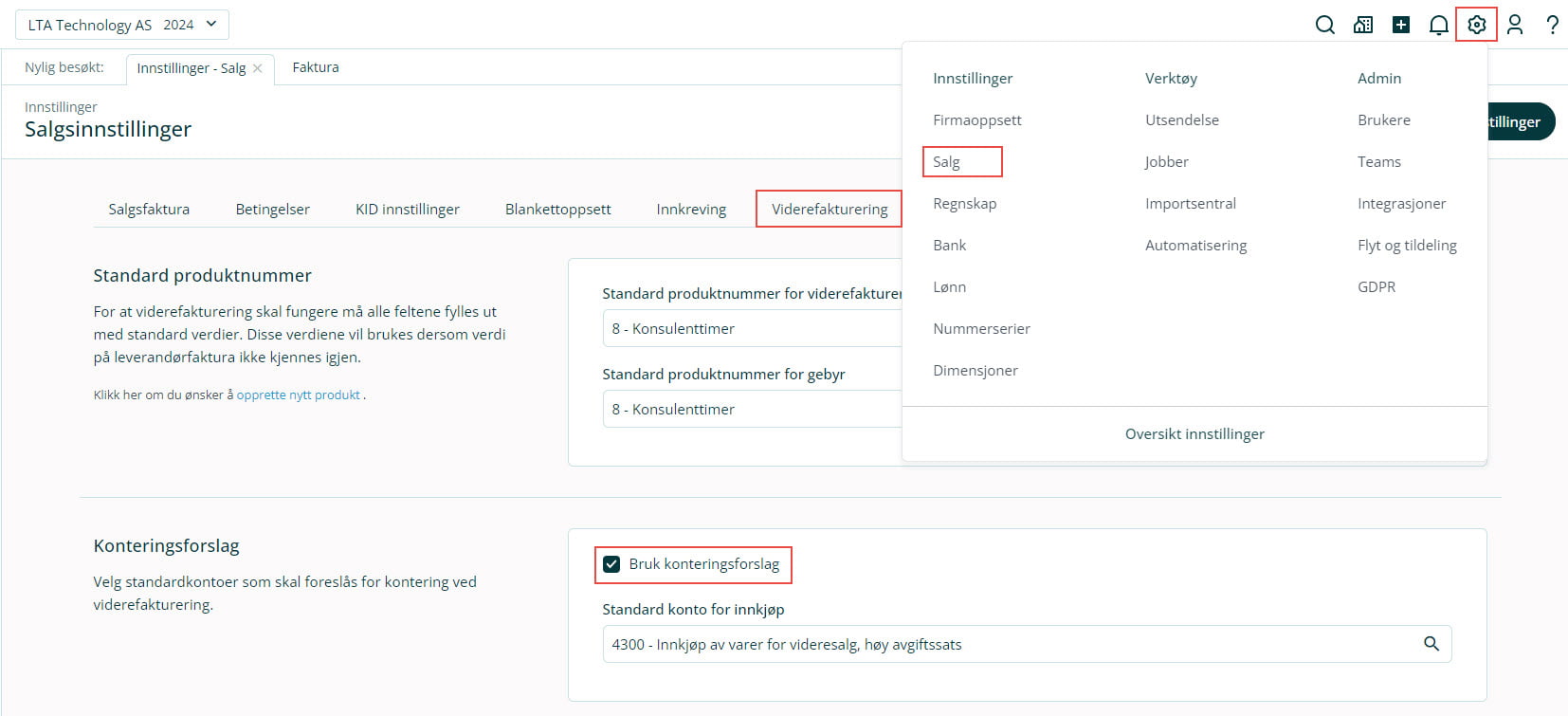The width and height of the screenshot is (1568, 716).
Task: Click the help question mark icon
Action: tap(1552, 26)
